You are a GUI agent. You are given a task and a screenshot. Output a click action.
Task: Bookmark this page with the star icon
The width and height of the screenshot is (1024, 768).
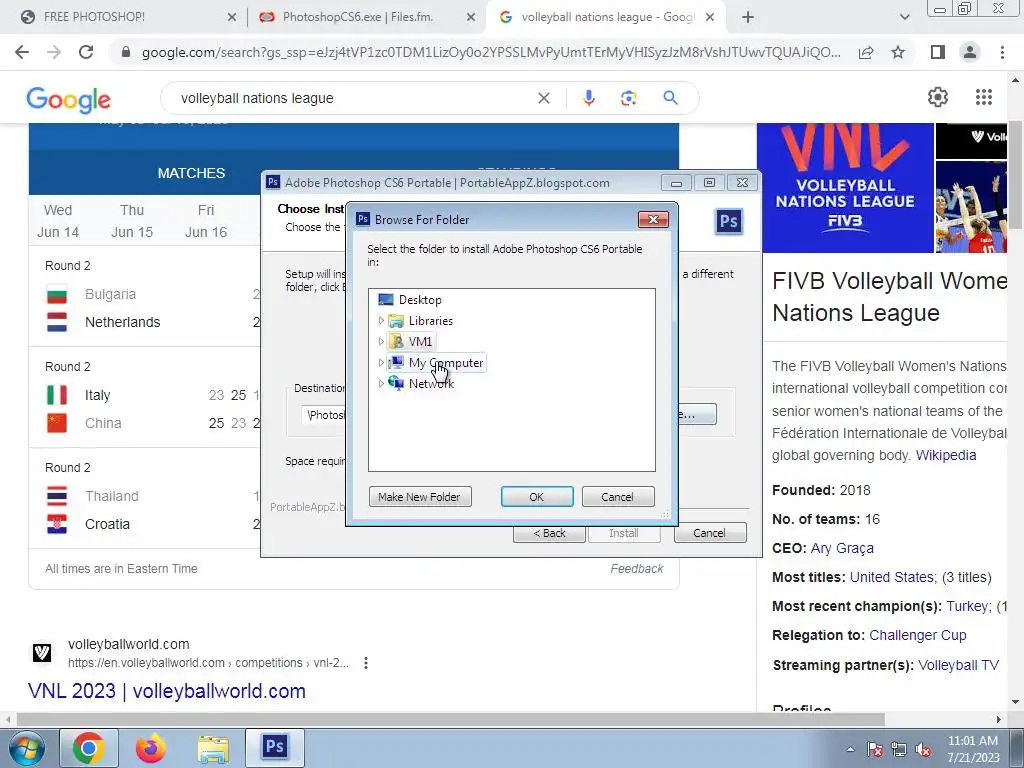[x=898, y=52]
